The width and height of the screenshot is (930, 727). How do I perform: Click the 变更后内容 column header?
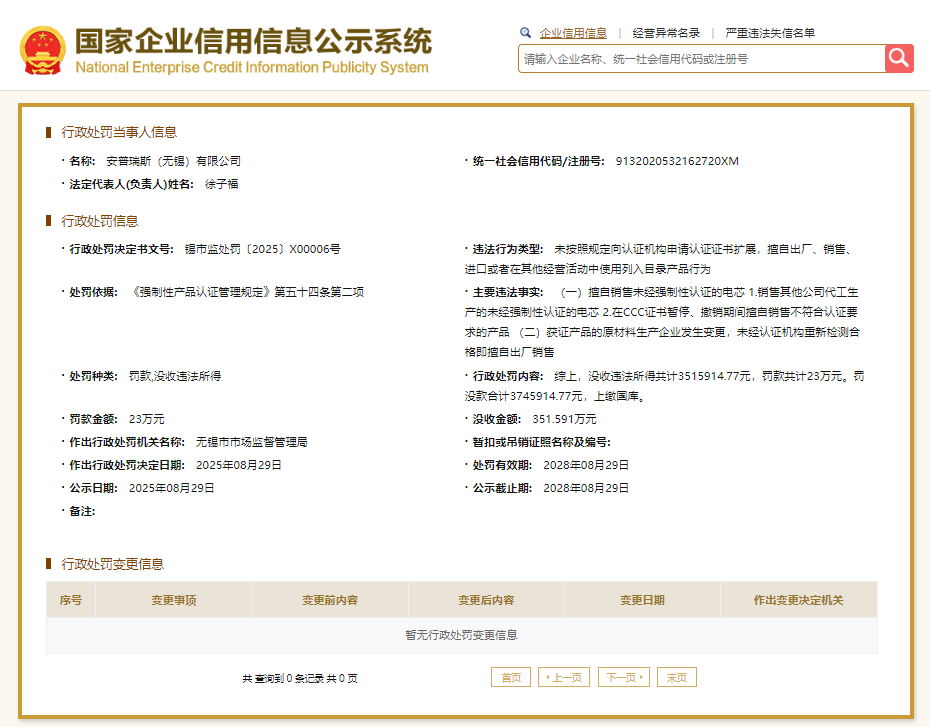pos(486,600)
